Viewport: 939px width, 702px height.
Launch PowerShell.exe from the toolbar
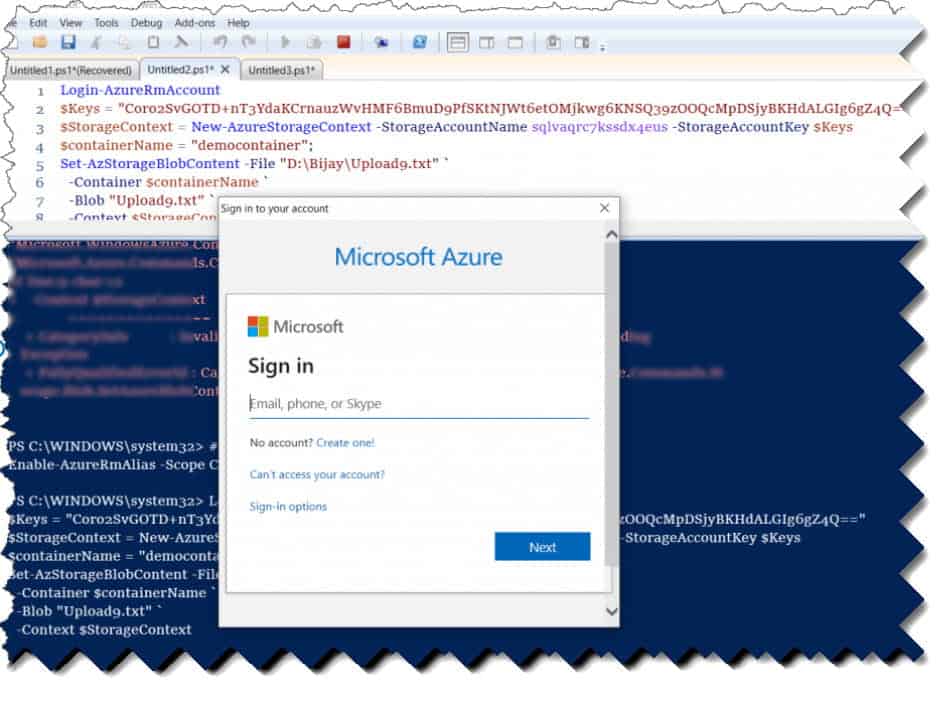[x=420, y=42]
